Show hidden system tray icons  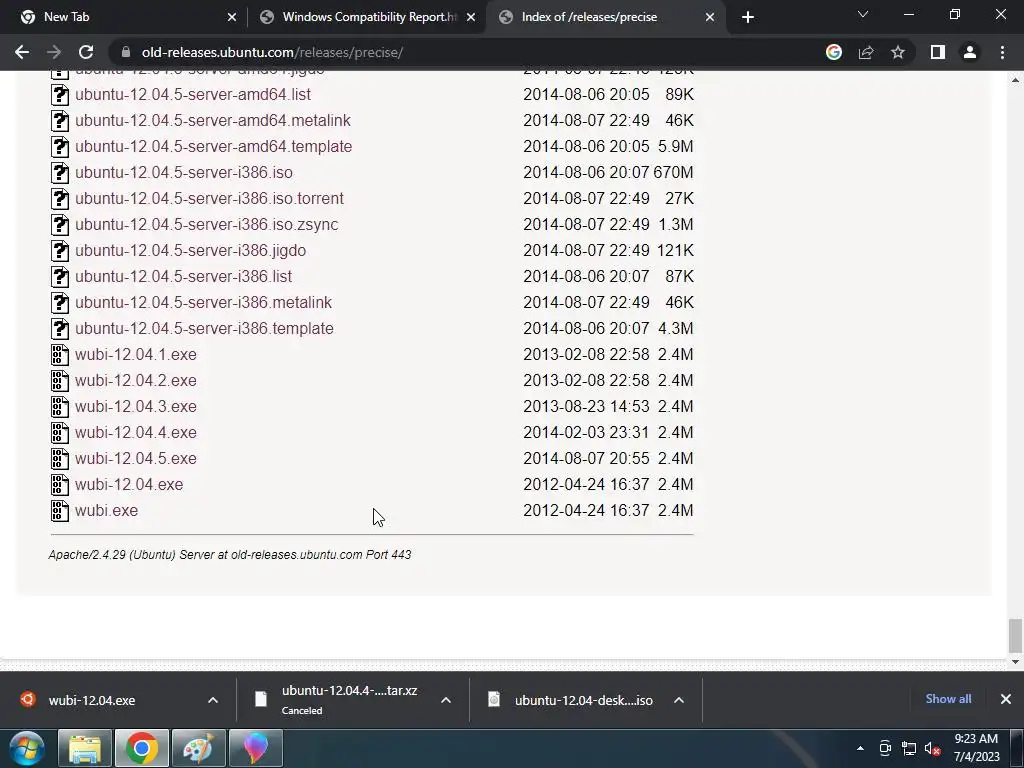tap(860, 748)
